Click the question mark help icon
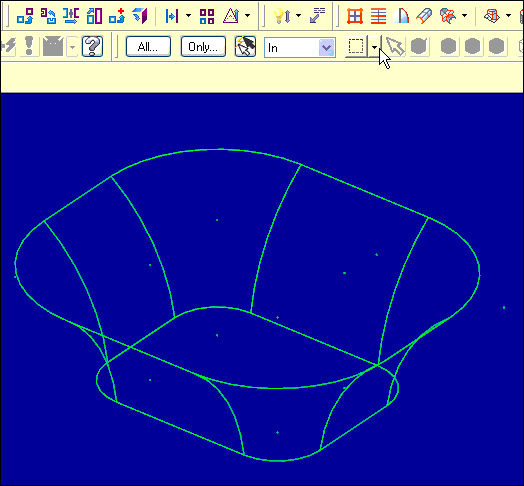524x486 pixels. pyautogui.click(x=93, y=46)
